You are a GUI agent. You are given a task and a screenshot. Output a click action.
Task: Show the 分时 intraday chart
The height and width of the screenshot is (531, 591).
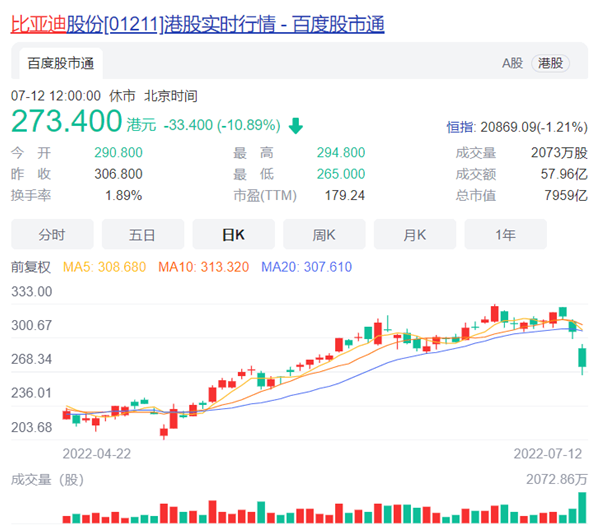[52, 234]
